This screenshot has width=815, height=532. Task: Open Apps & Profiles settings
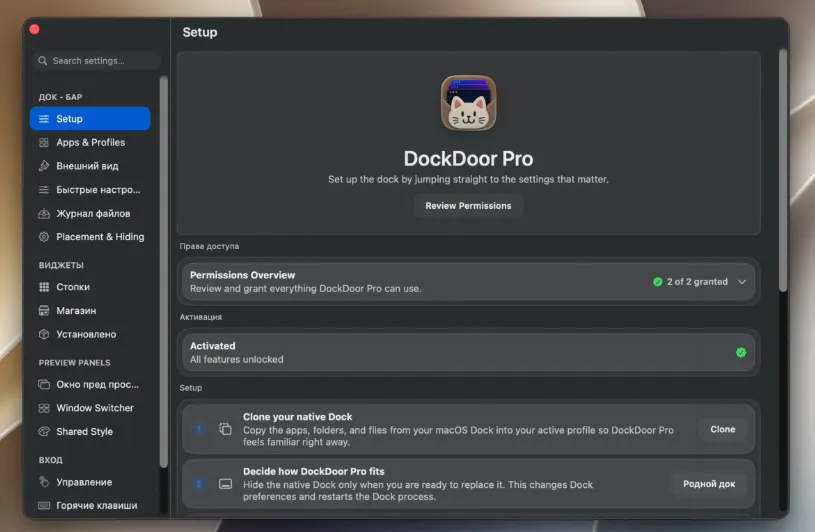tap(90, 142)
